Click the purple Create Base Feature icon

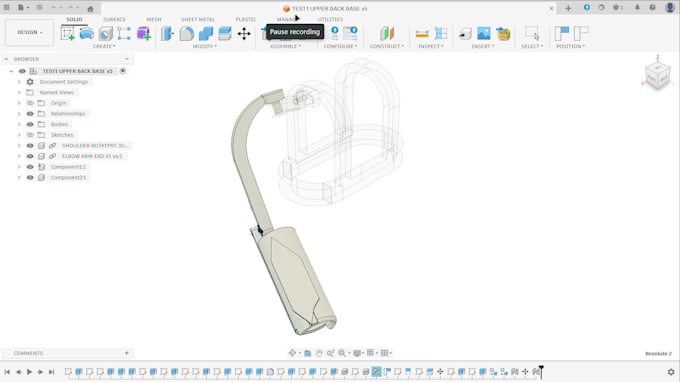point(144,33)
